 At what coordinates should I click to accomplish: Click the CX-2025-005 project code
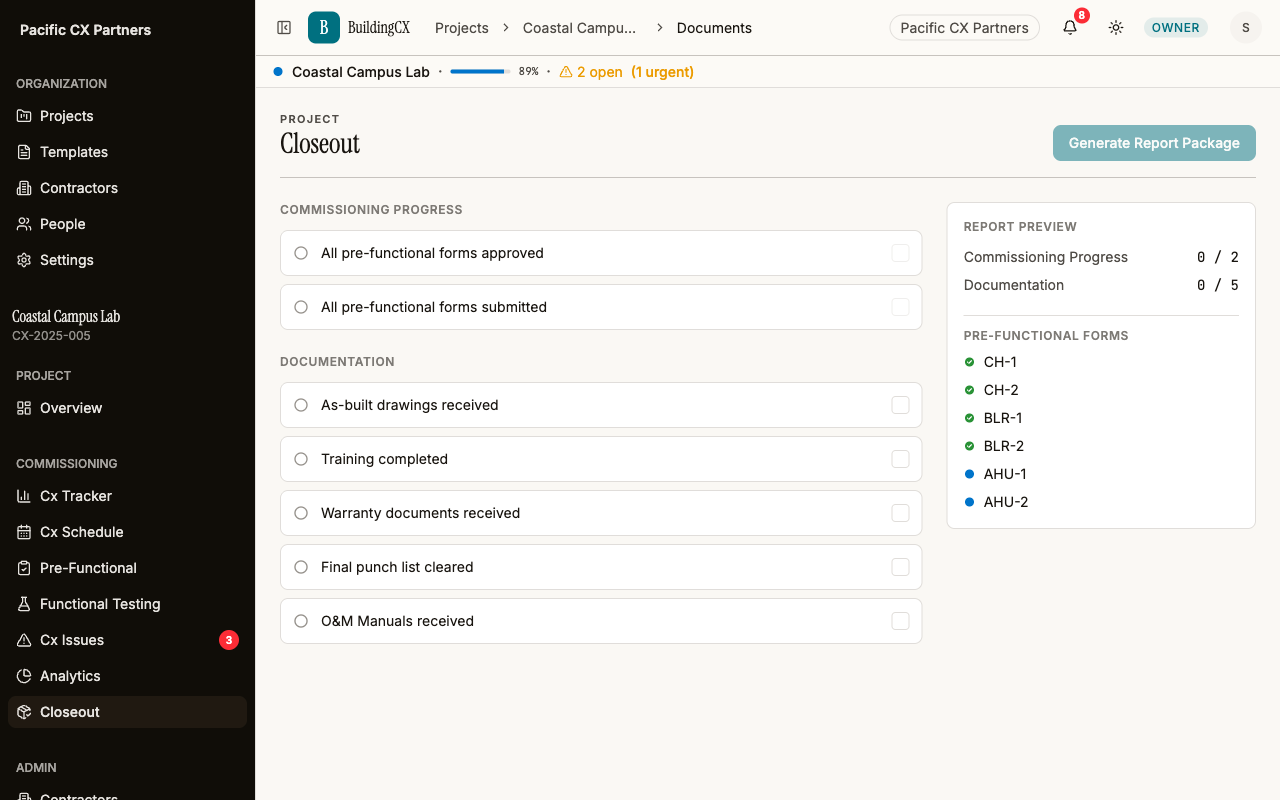(x=51, y=336)
